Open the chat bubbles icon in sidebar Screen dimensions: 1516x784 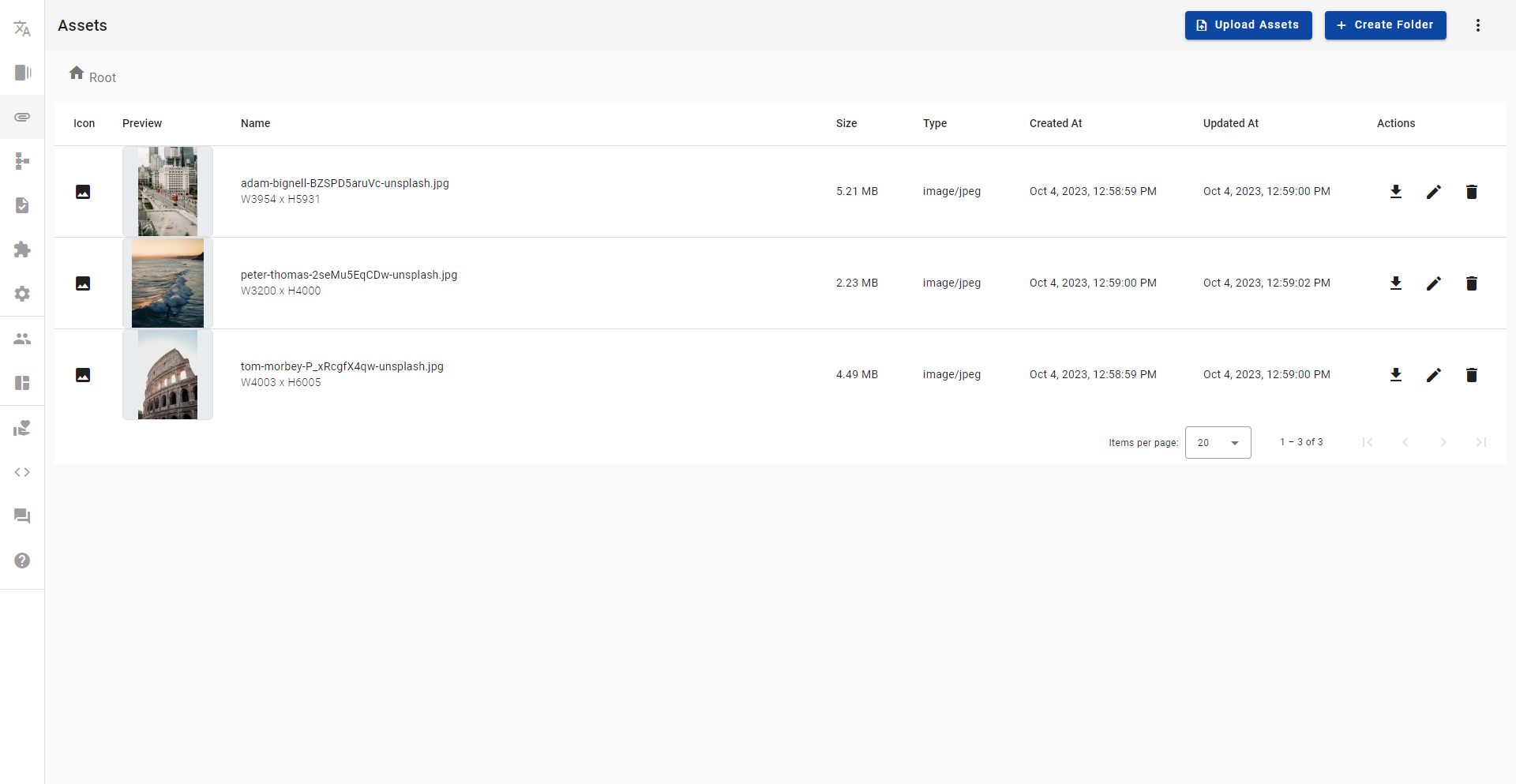22,516
